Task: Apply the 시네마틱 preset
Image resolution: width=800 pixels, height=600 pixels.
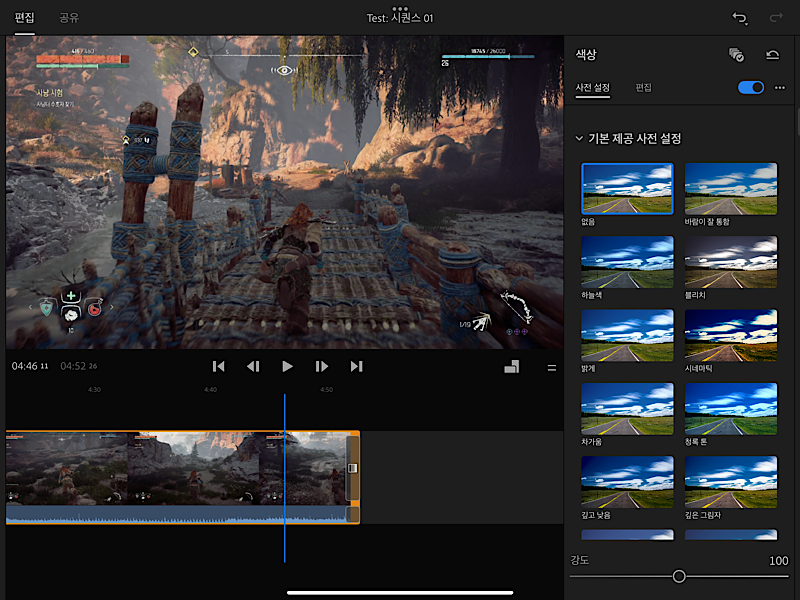Action: click(x=731, y=335)
